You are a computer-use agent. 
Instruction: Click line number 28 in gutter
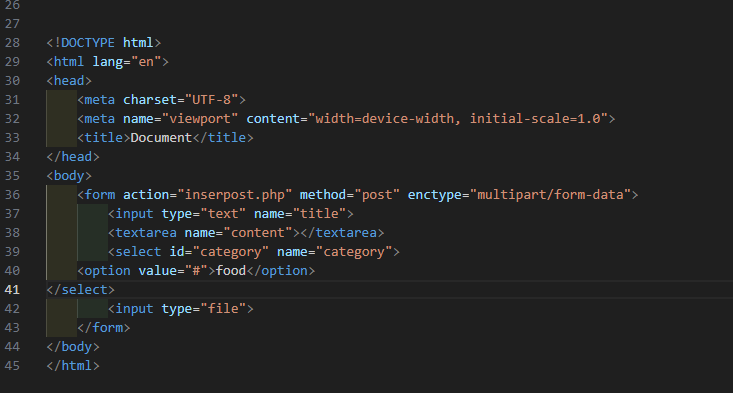click(12, 43)
